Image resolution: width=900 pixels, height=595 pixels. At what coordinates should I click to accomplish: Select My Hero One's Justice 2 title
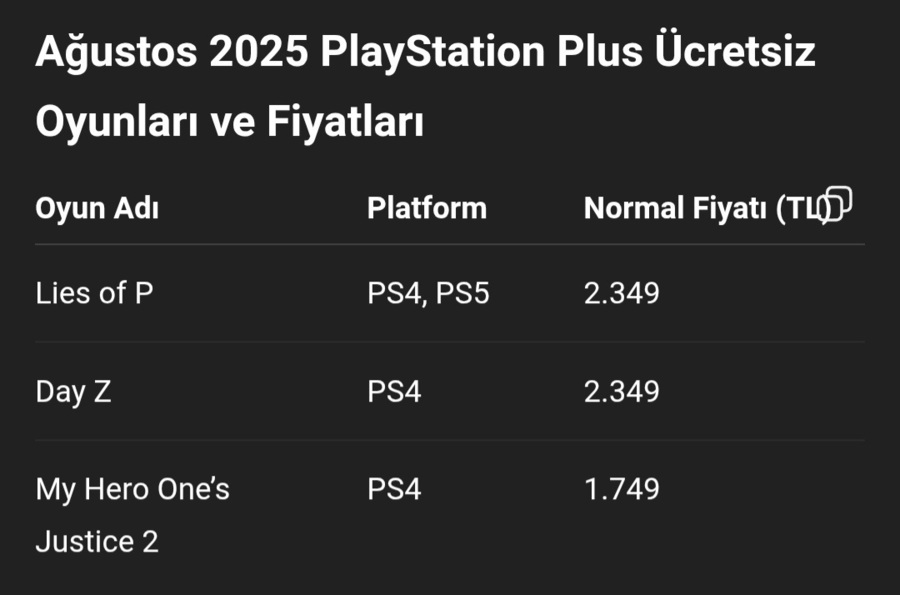pyautogui.click(x=133, y=515)
